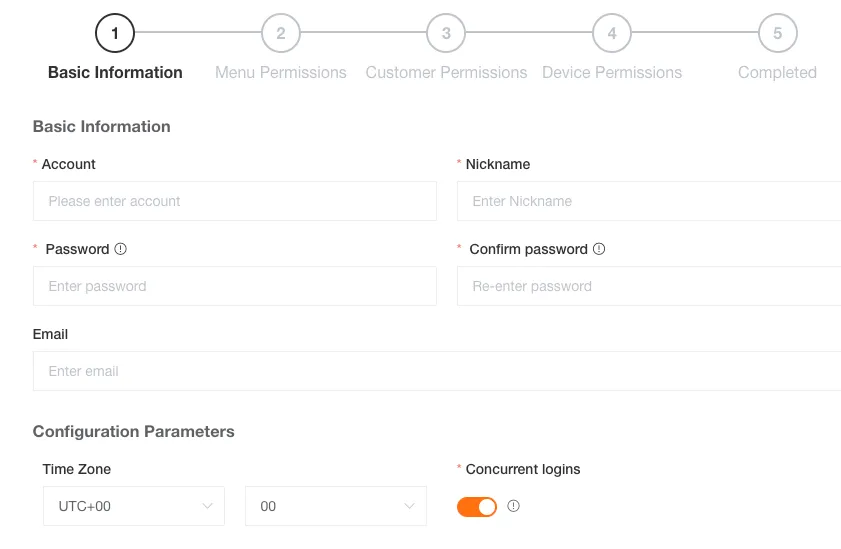This screenshot has width=841, height=549.
Task: Select the Email input box
Action: 436,371
